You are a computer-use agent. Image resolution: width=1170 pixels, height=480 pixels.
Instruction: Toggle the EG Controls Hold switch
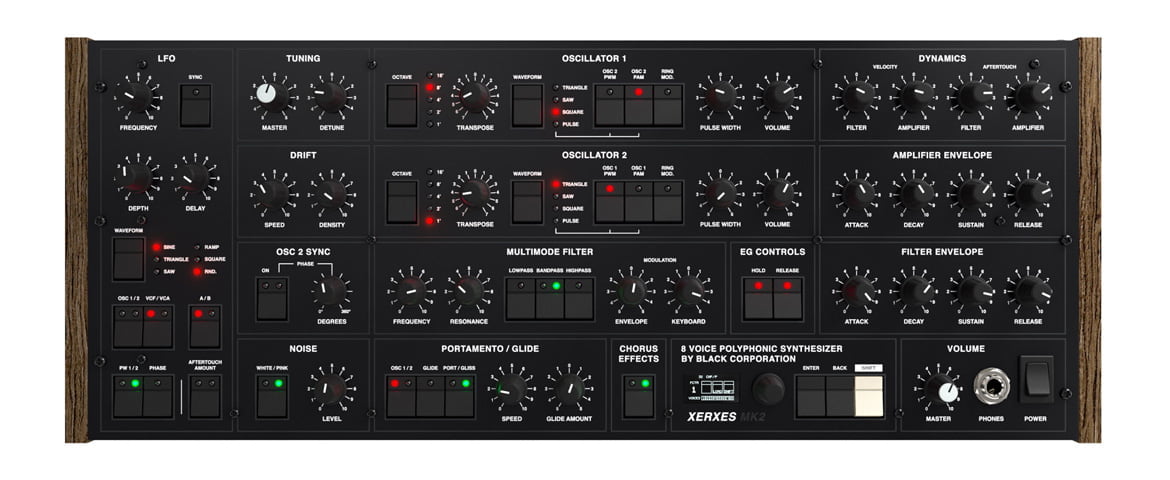point(758,299)
